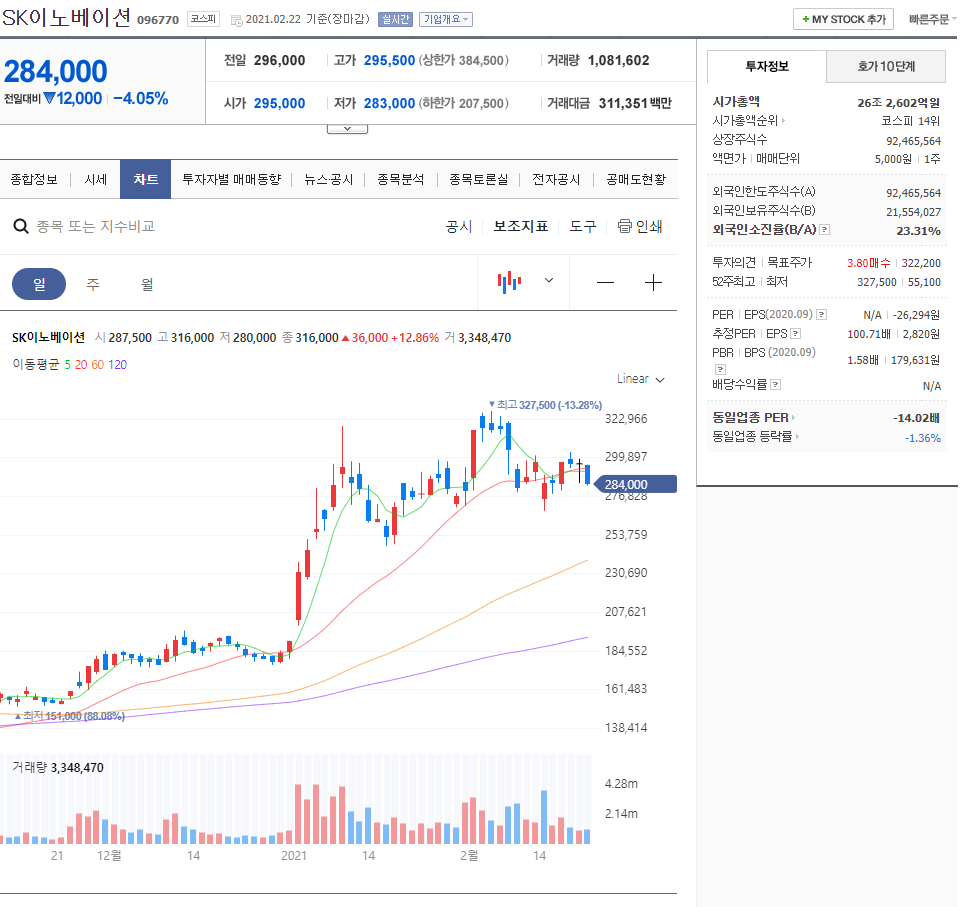Click help icon next to PER EPS(2020.09)

[821, 315]
